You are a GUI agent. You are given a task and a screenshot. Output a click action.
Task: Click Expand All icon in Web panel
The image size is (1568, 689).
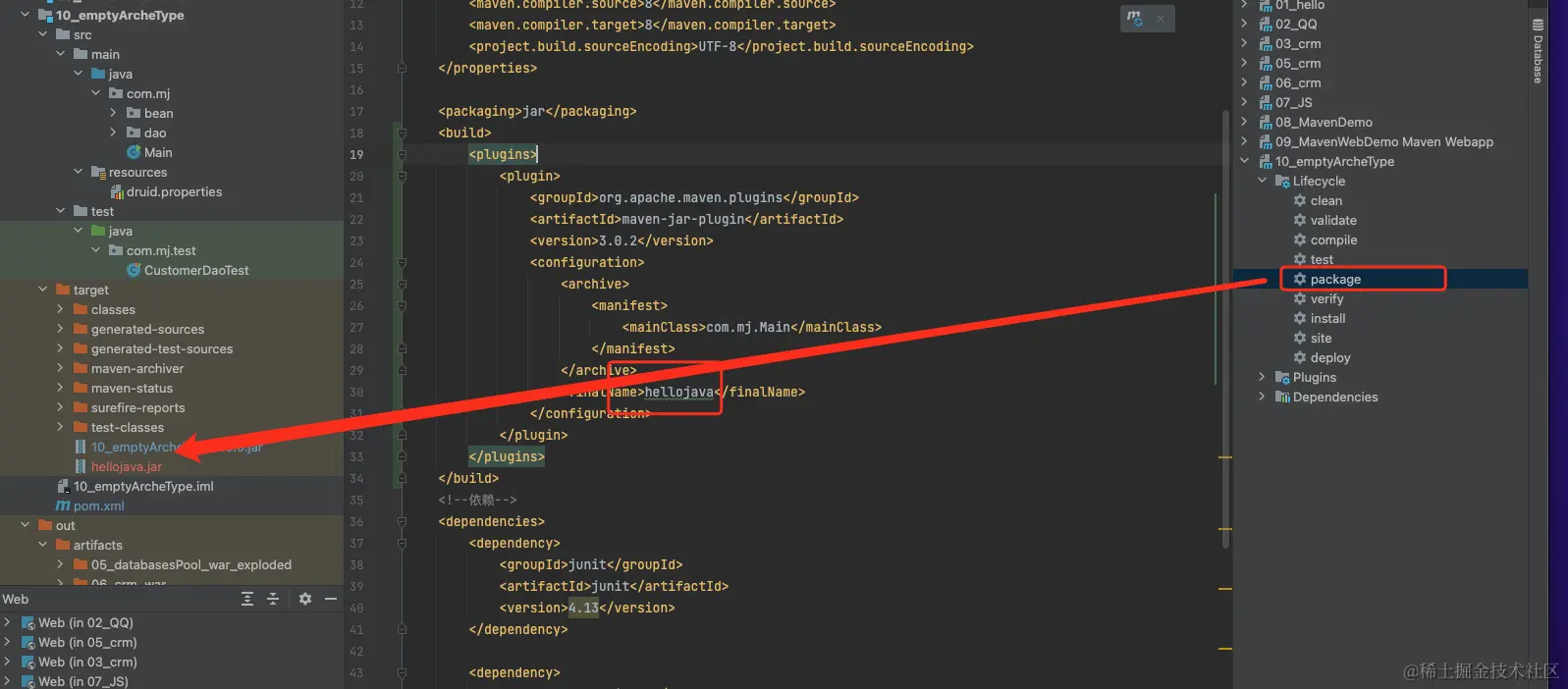(247, 599)
